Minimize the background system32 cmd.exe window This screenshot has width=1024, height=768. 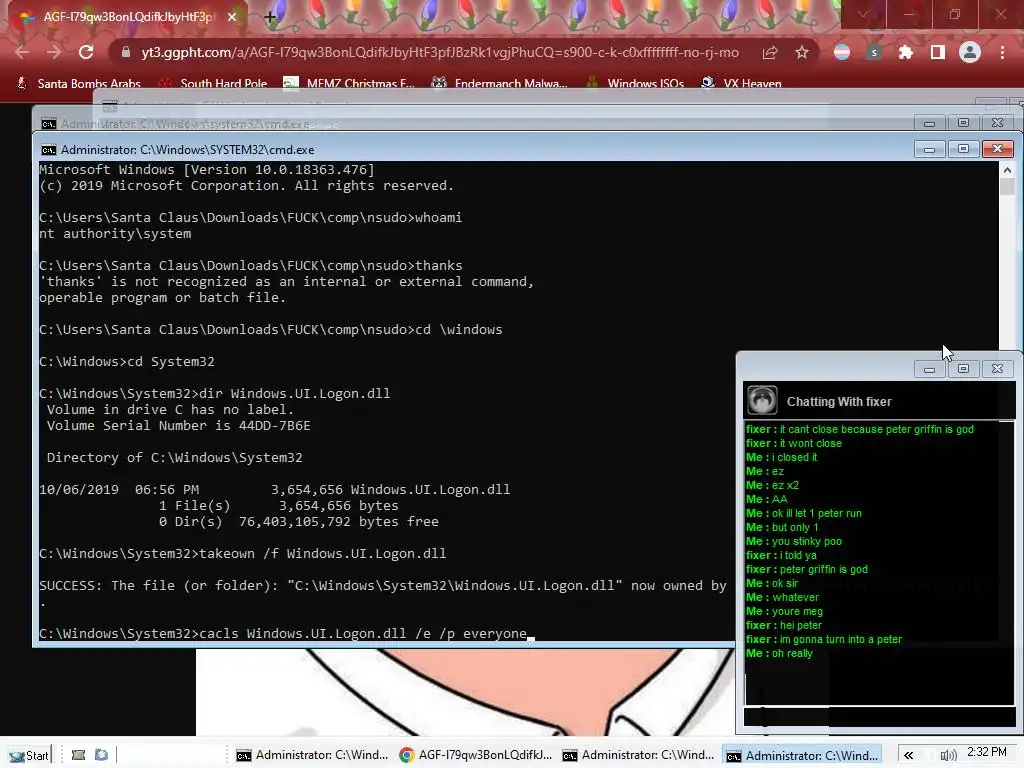(929, 123)
